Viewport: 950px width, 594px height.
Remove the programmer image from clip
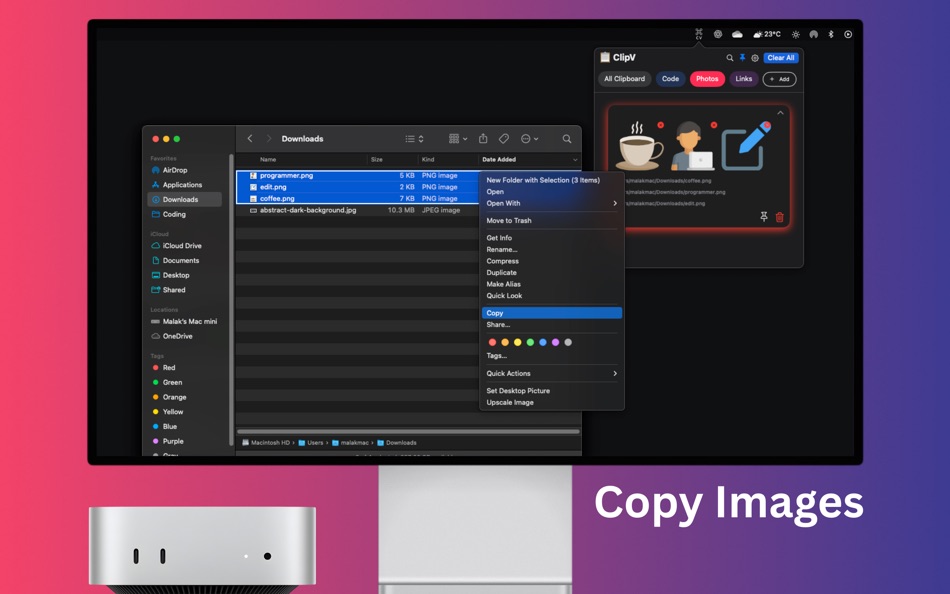tap(714, 125)
